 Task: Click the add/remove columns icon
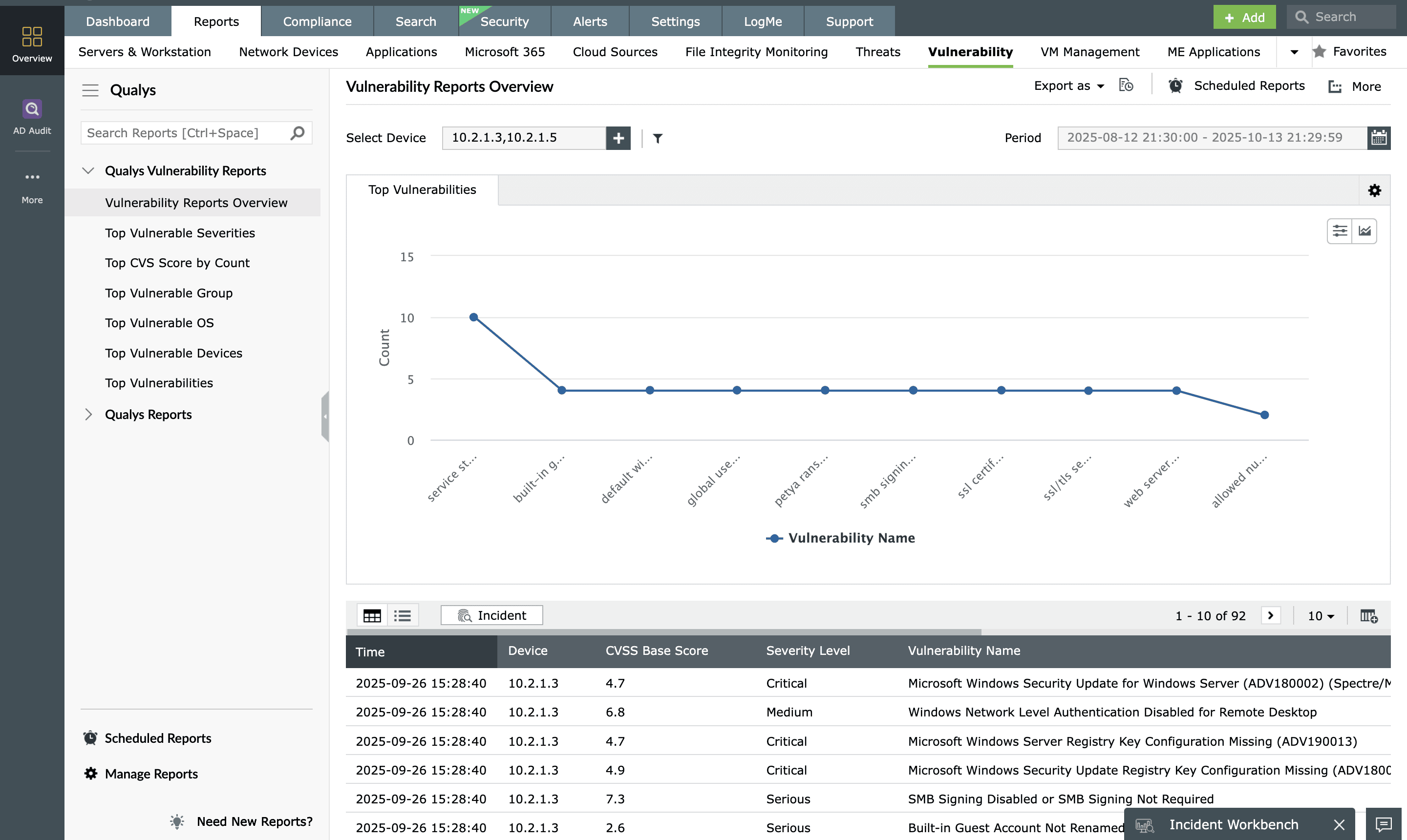1368,615
